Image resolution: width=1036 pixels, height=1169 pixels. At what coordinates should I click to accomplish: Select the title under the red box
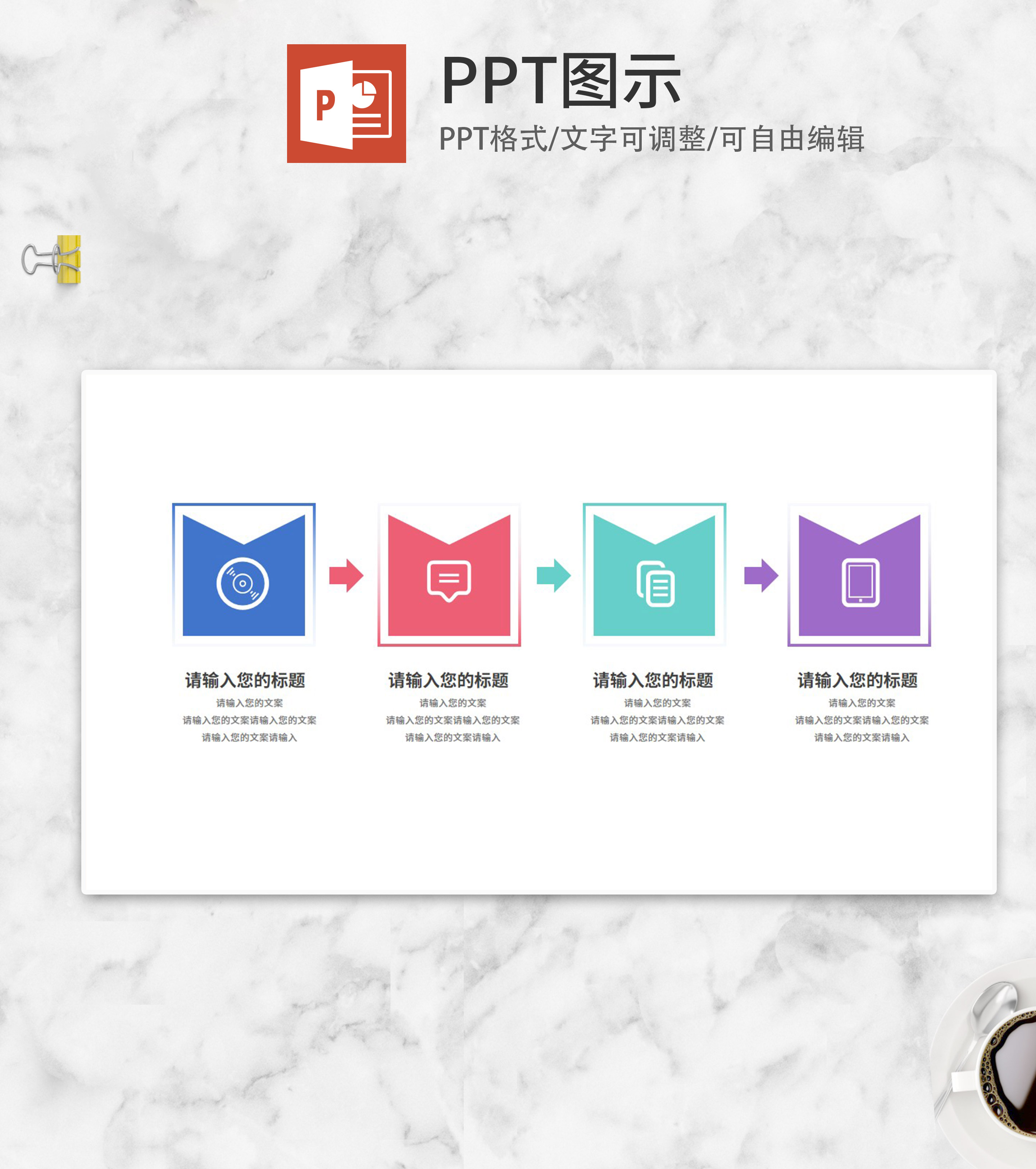point(449,680)
